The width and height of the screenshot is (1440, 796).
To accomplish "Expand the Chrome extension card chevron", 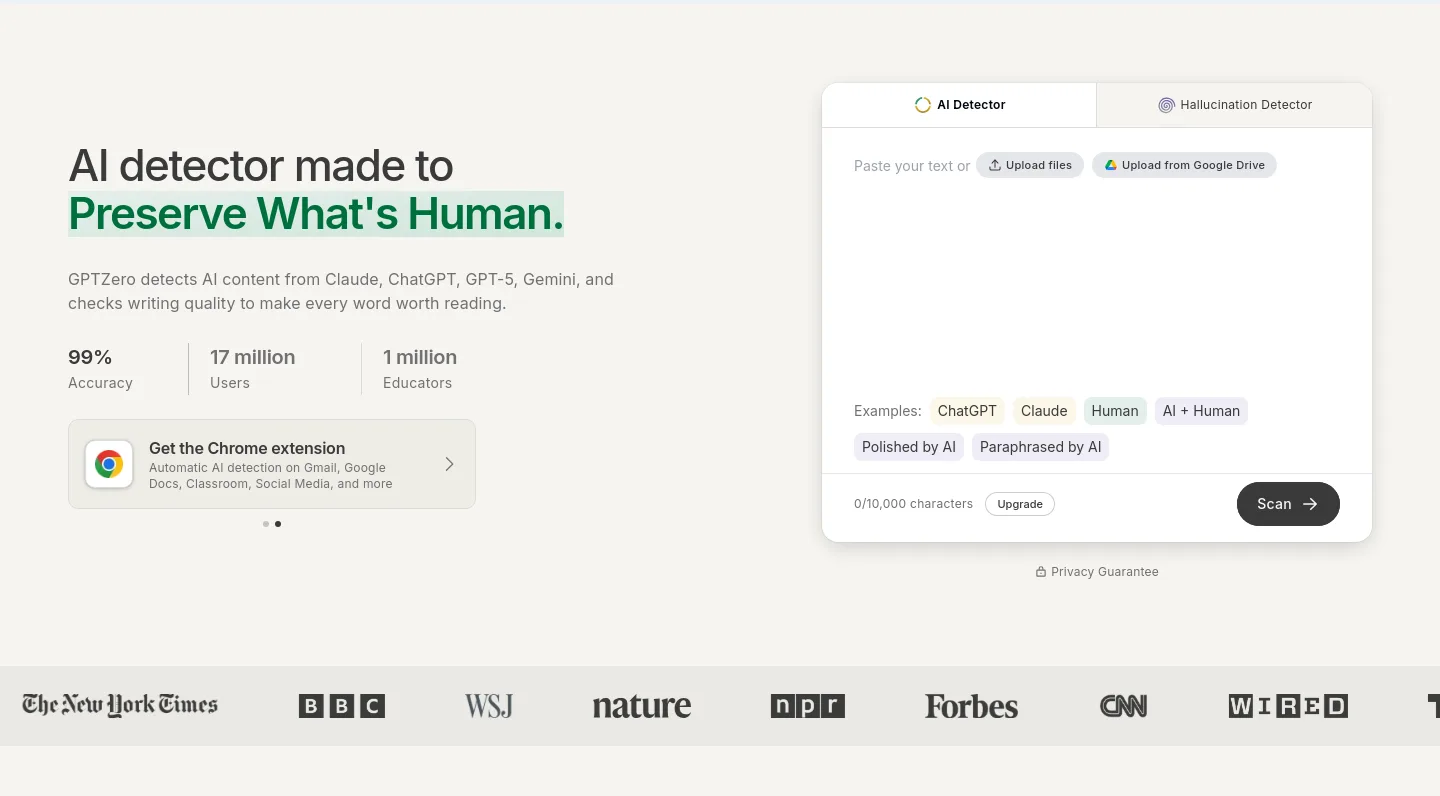I will [x=449, y=464].
